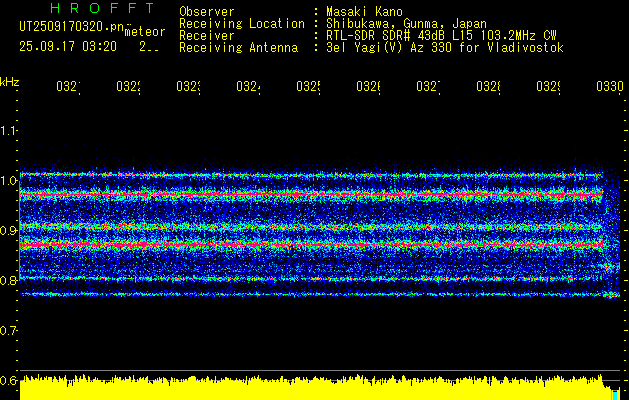Image resolution: width=629 pixels, height=400 pixels.
Task: Select observer name Masaki Kano
Action: 364,12
